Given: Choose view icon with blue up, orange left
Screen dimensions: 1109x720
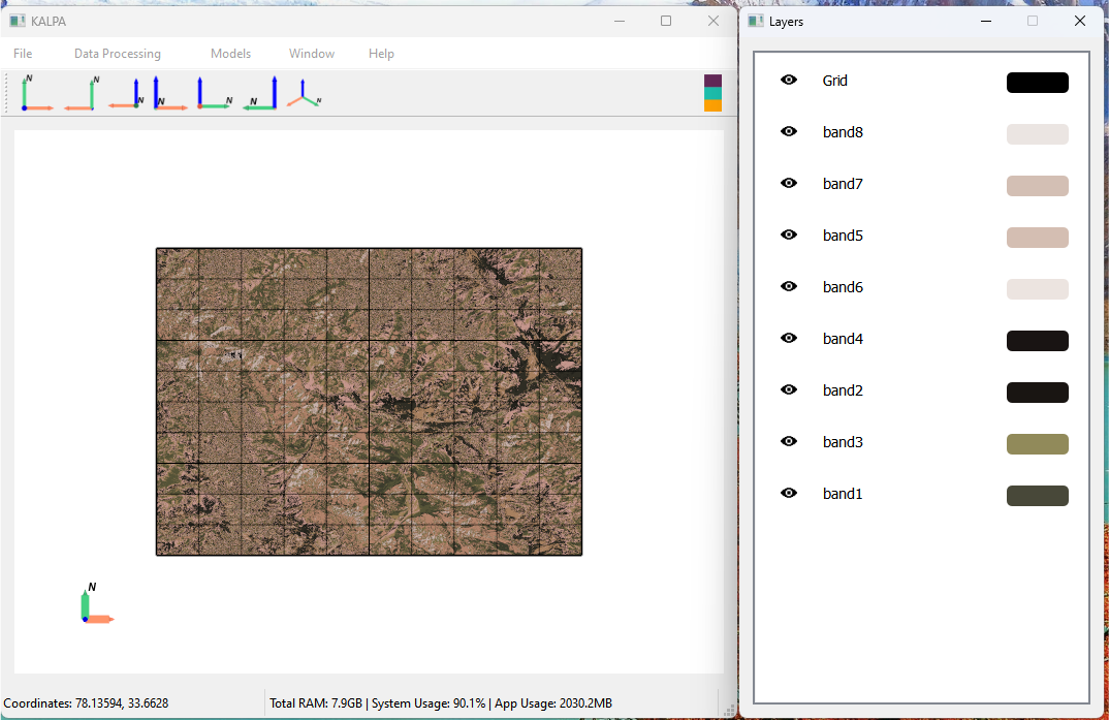Looking at the screenshot, I should point(127,93).
